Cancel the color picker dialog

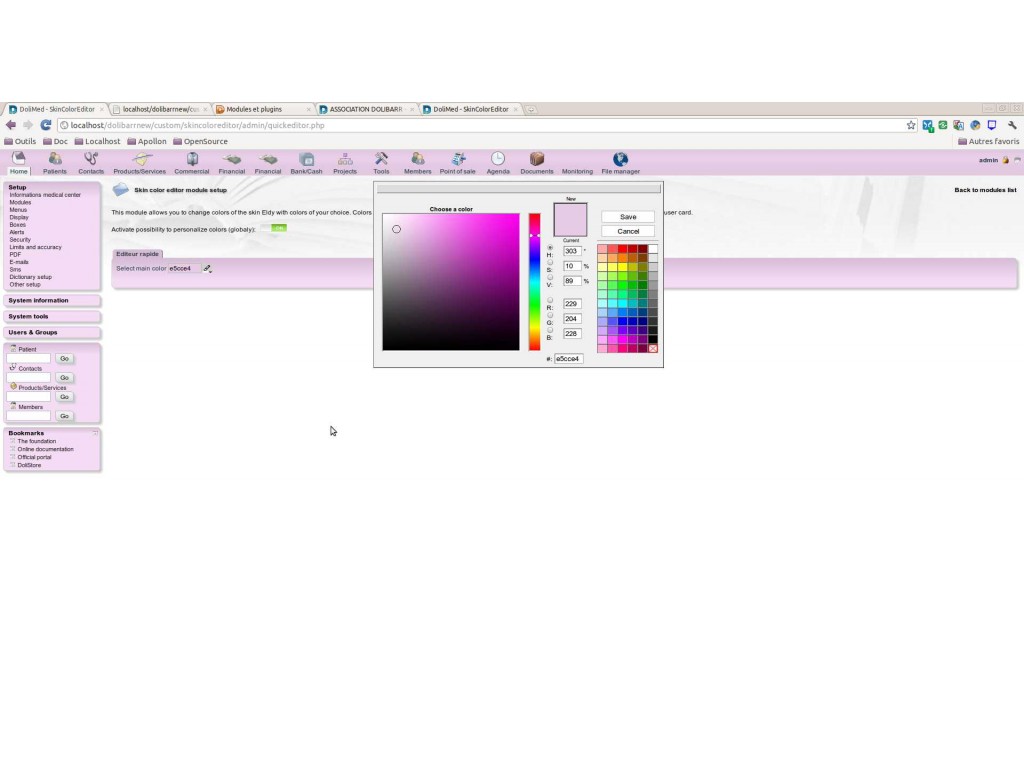pos(628,231)
